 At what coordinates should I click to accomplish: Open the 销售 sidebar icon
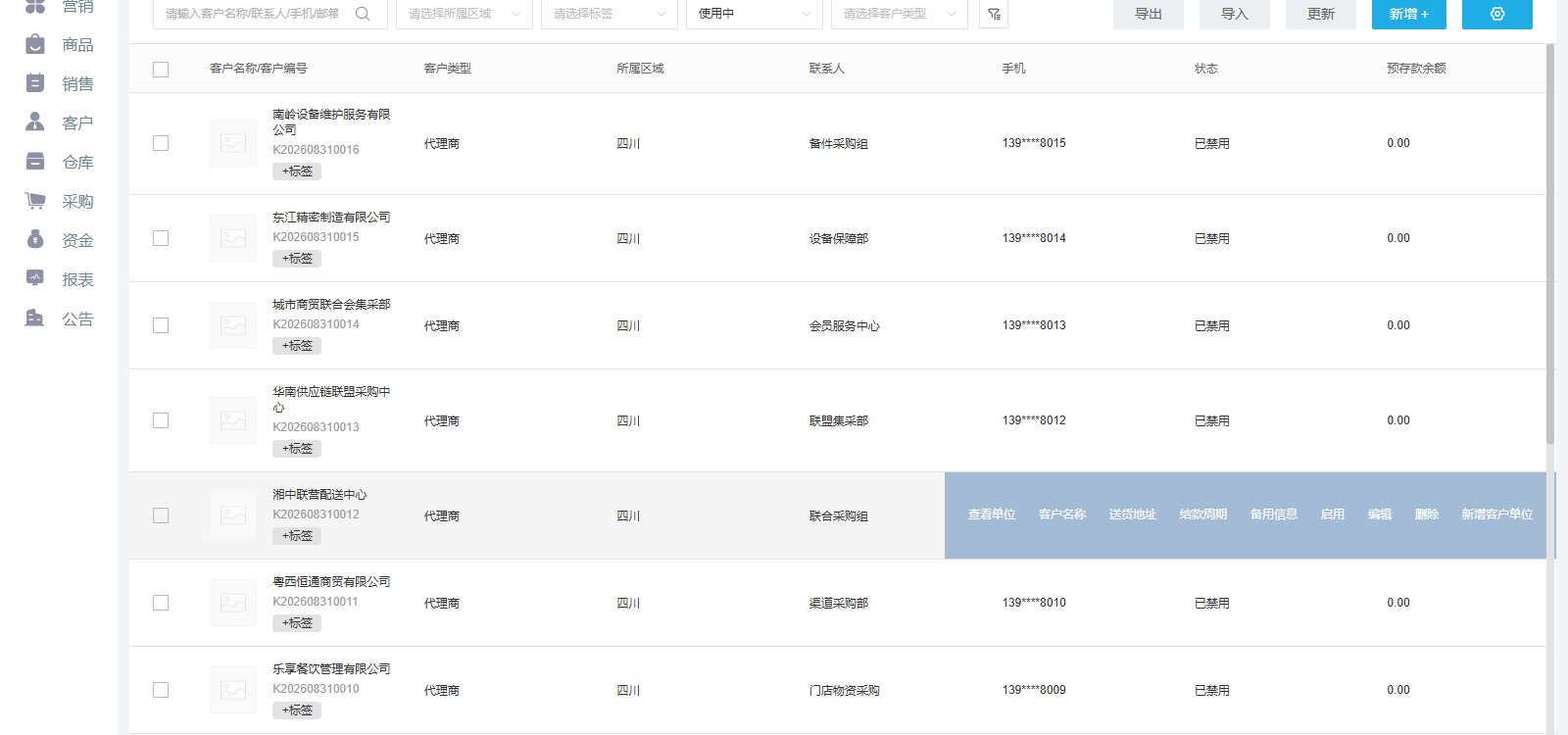(x=35, y=83)
